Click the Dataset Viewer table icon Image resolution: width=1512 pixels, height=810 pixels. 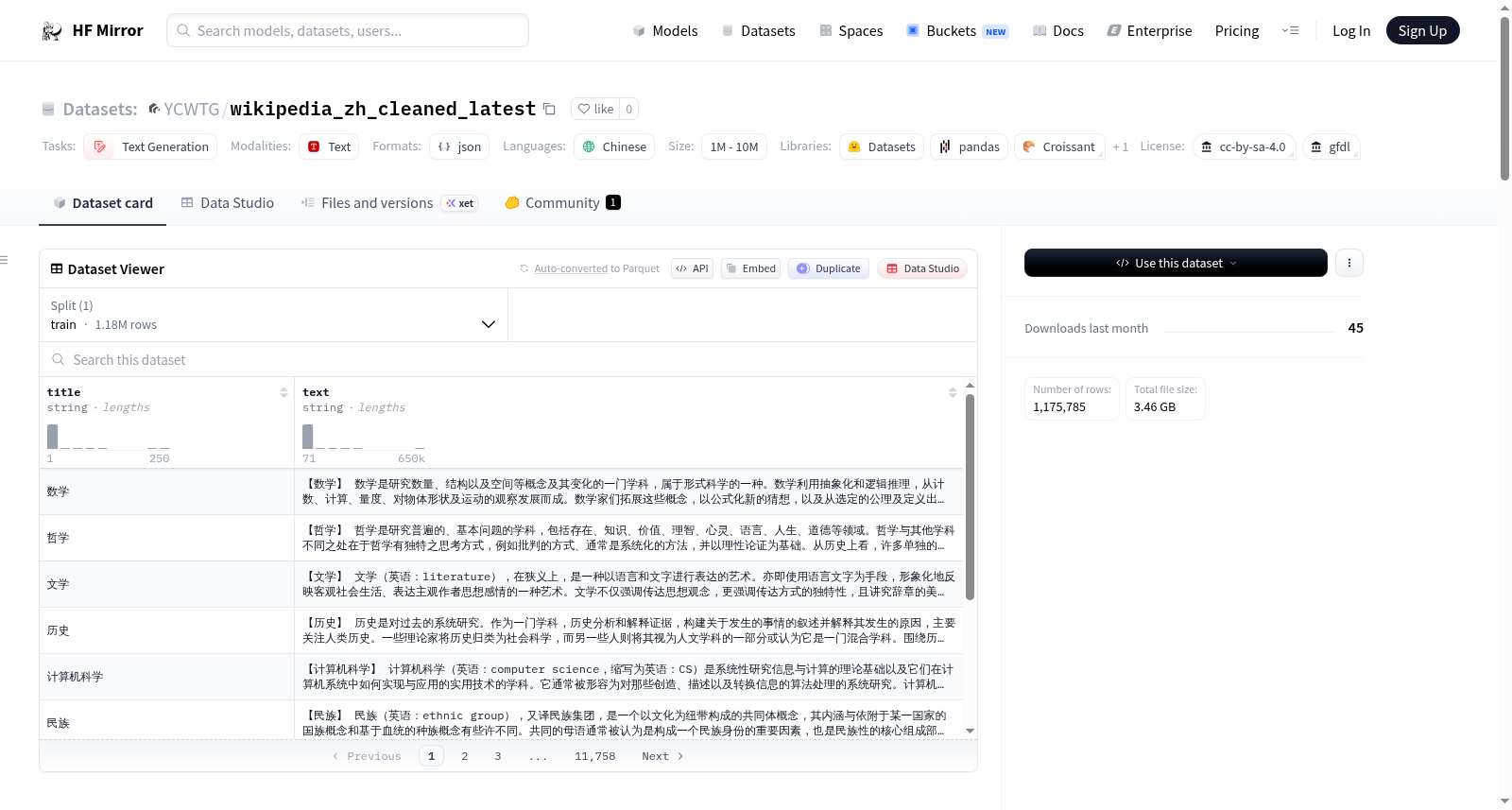[57, 268]
